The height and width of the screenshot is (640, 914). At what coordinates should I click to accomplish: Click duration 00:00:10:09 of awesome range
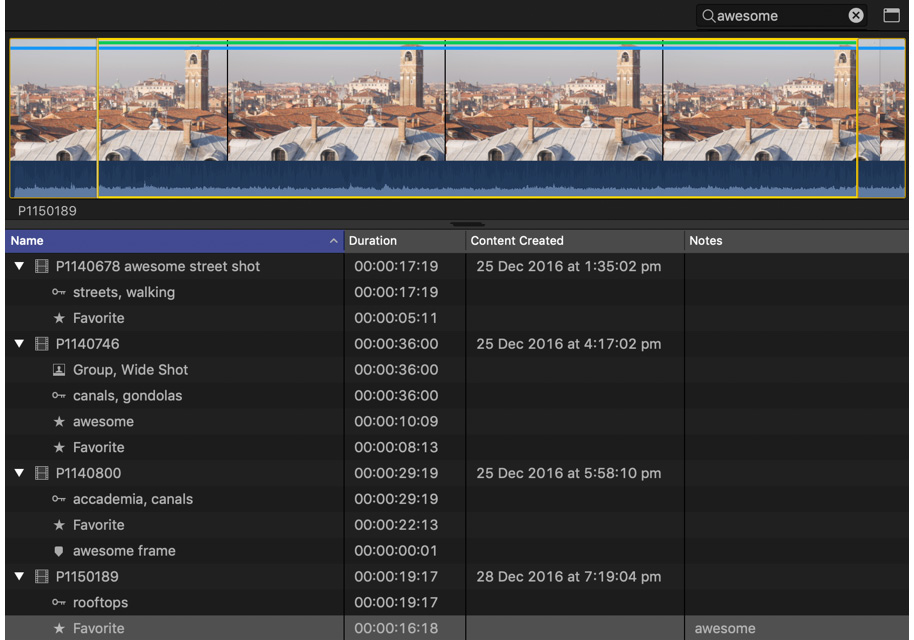pos(396,421)
